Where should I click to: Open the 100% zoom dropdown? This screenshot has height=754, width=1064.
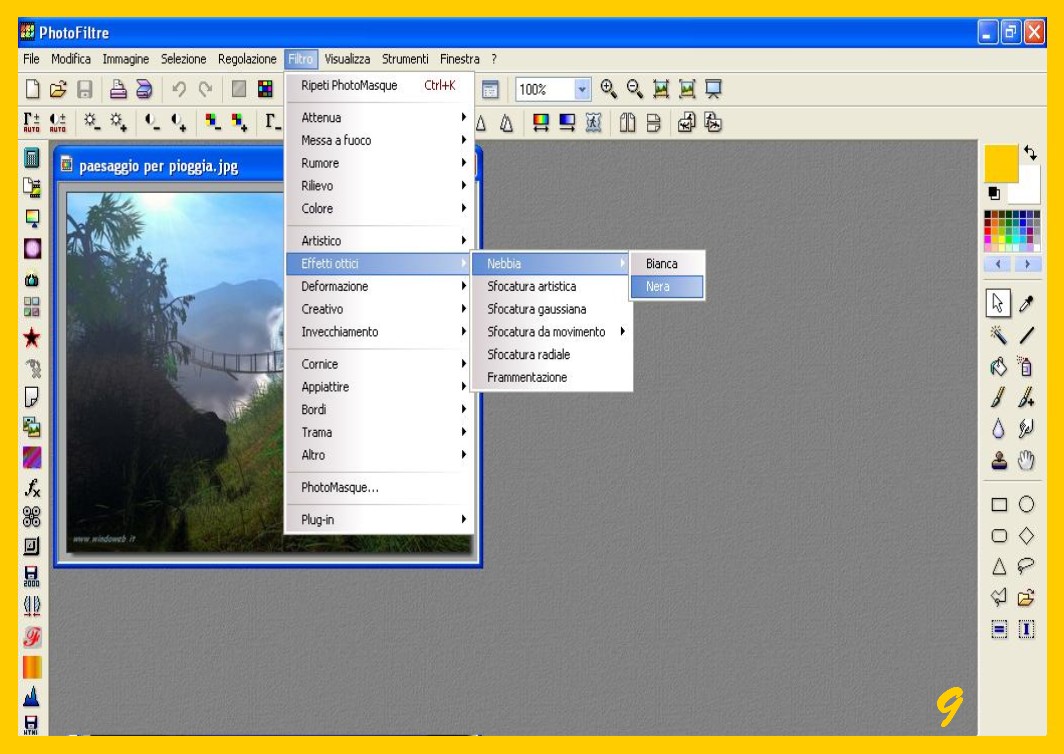click(583, 89)
